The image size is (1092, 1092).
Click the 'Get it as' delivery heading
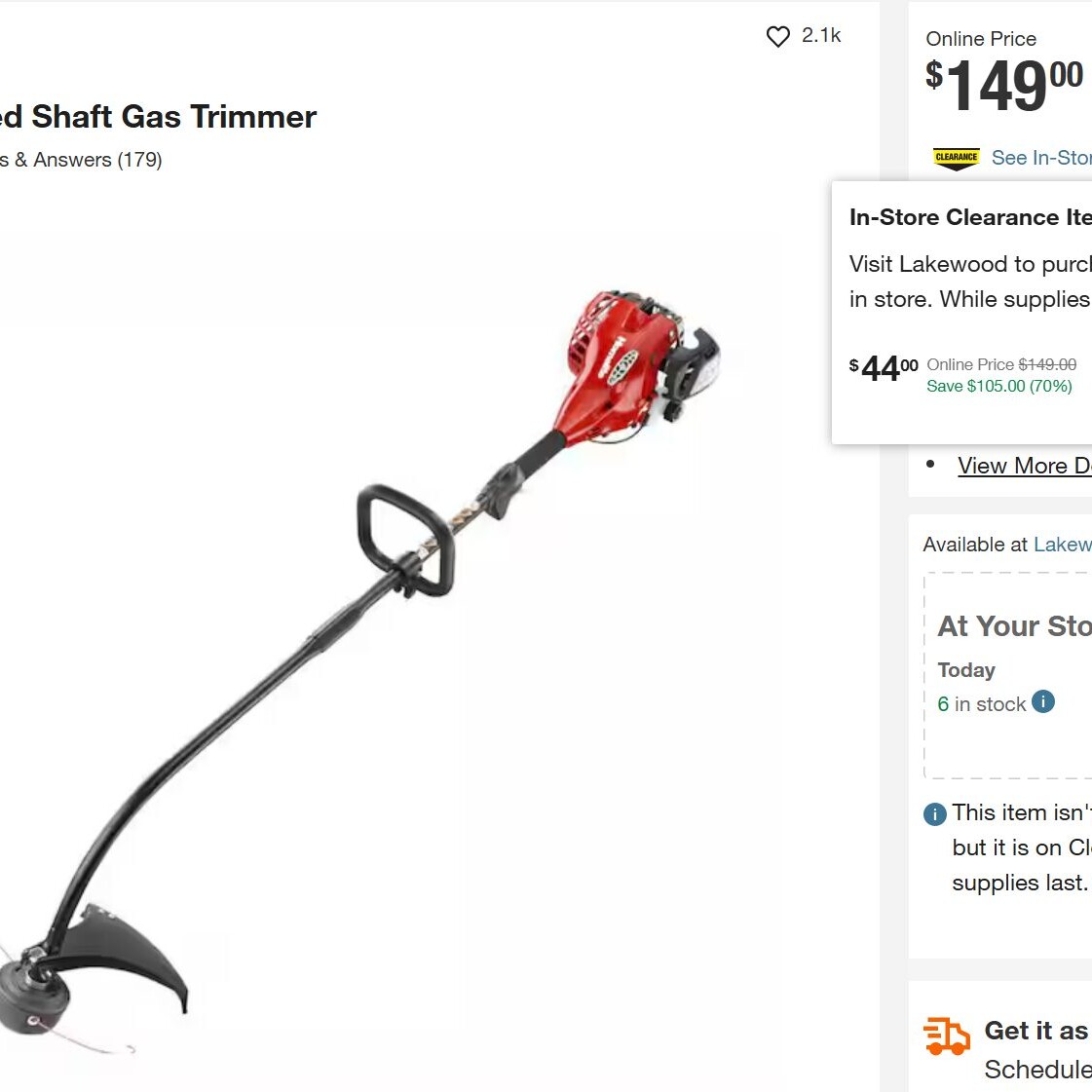pyautogui.click(x=1037, y=1031)
